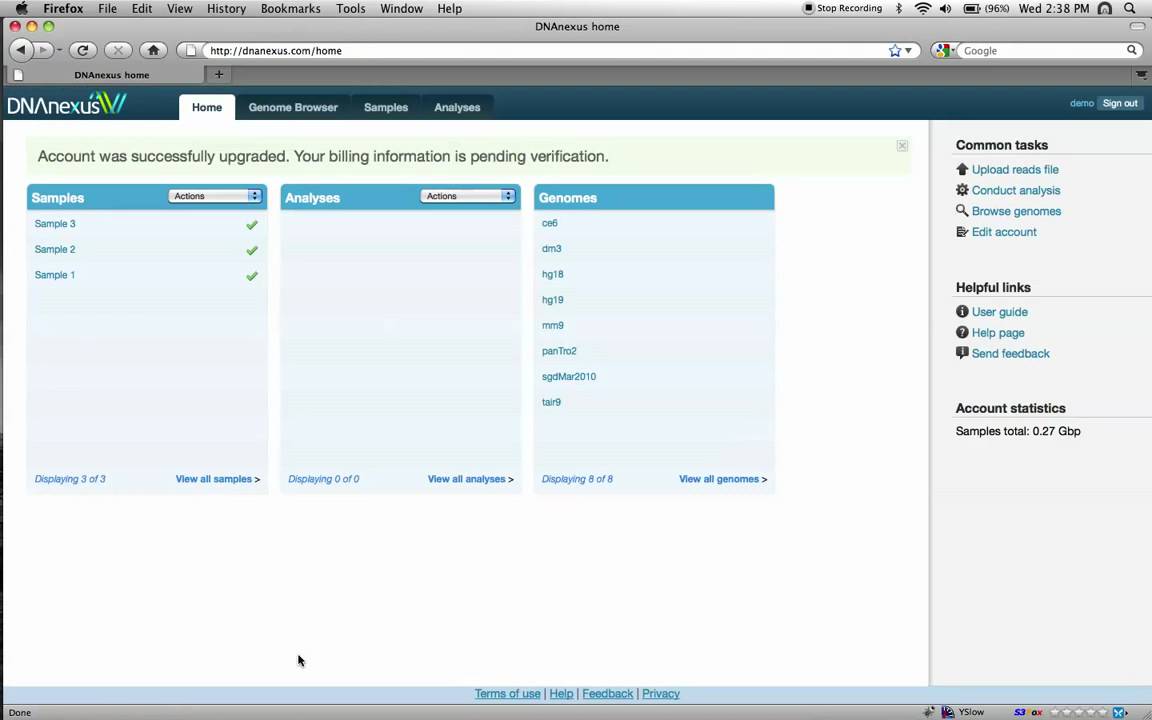Open View all samples link
Viewport: 1152px width, 720px height.
[217, 479]
